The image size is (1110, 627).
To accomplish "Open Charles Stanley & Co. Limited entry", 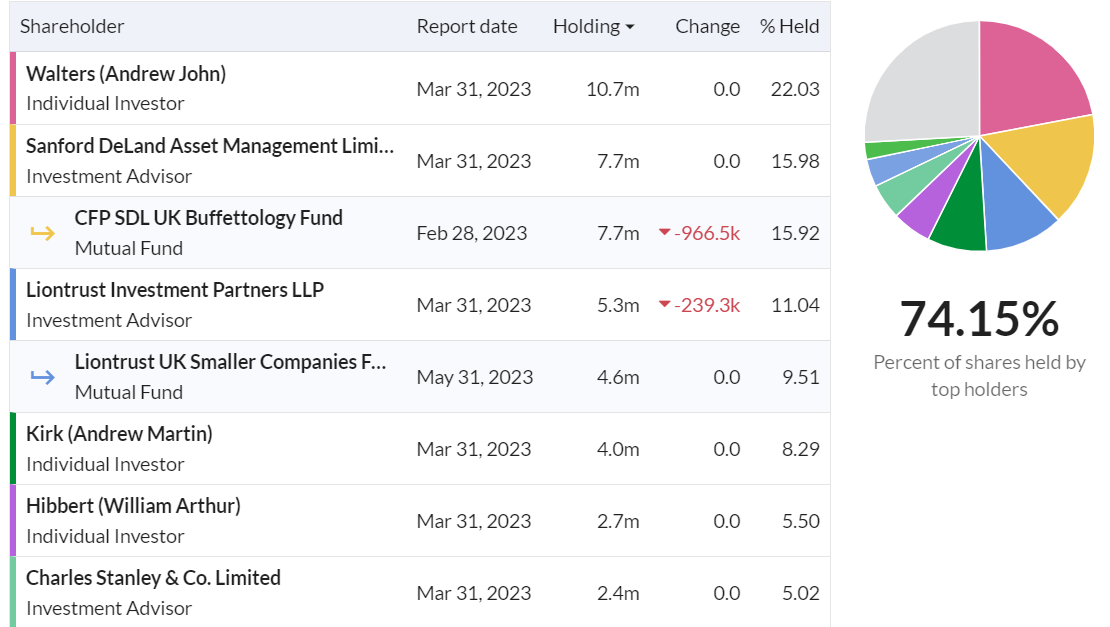I will click(154, 578).
